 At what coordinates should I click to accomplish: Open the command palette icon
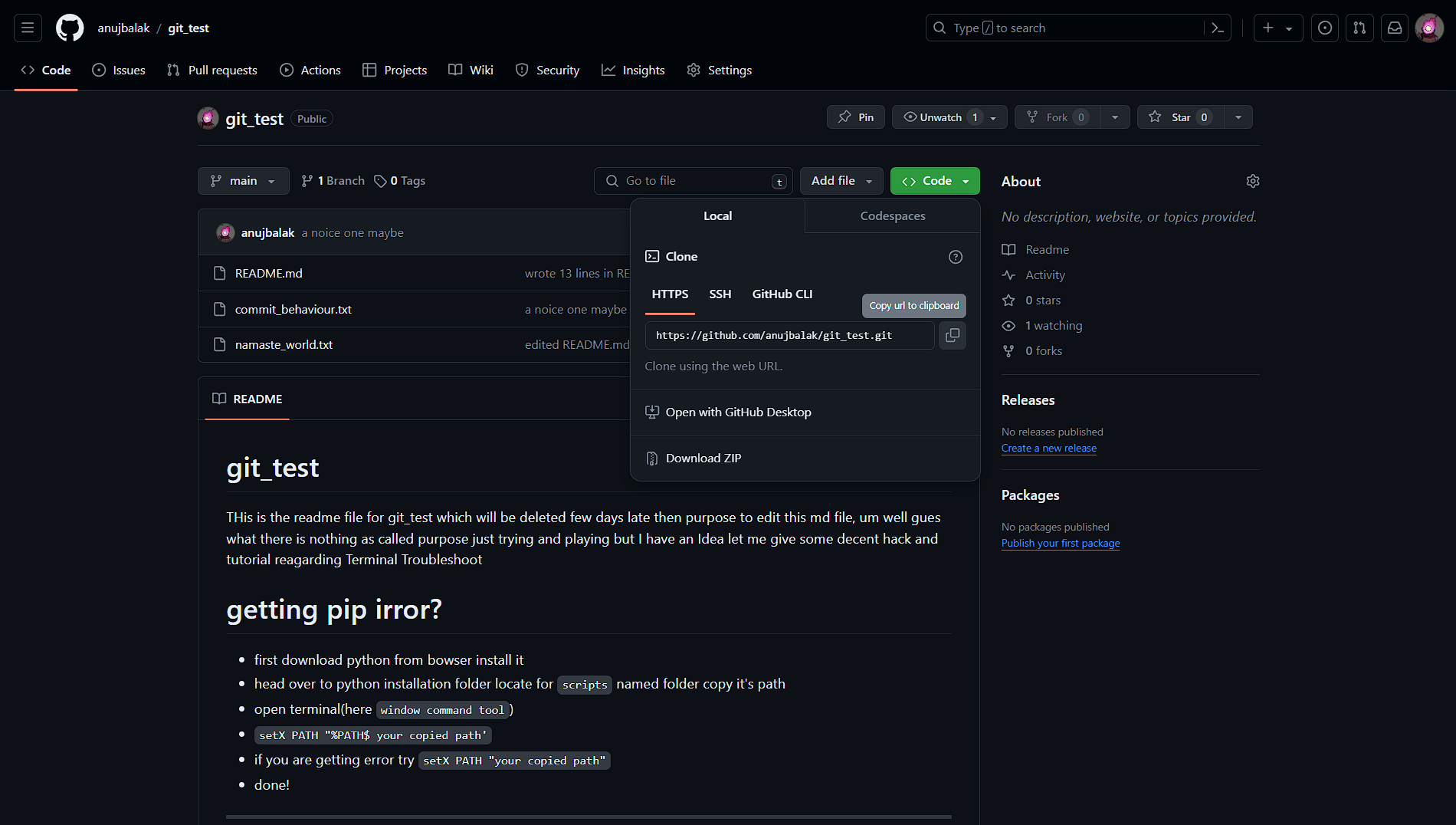(1218, 28)
